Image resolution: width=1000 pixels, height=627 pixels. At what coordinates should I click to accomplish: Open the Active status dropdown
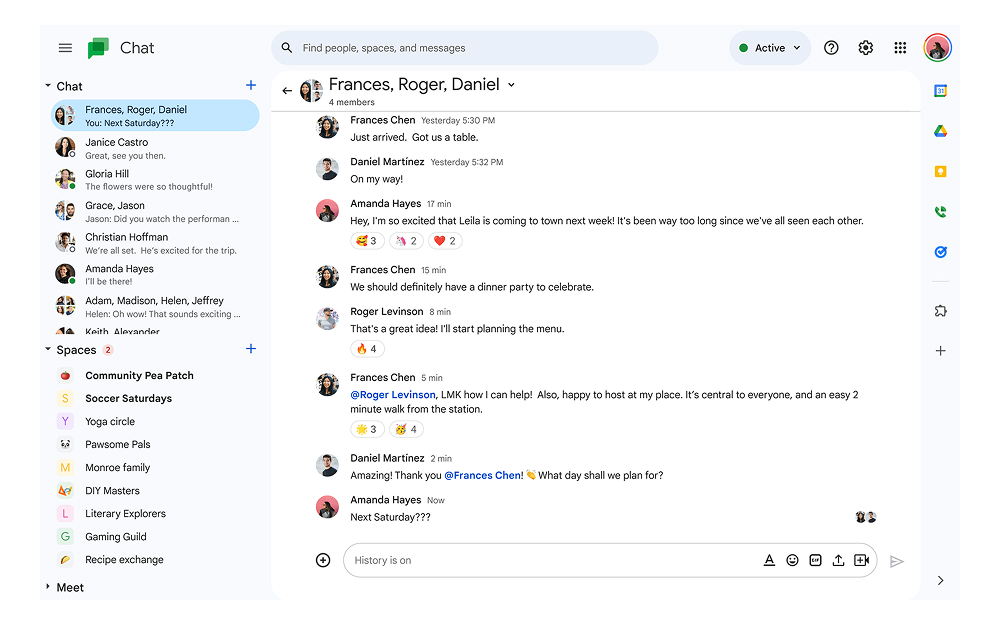(x=769, y=47)
